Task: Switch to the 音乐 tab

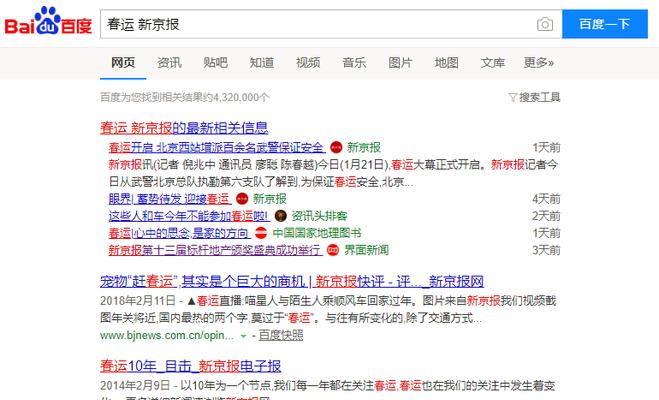Action: 354,63
